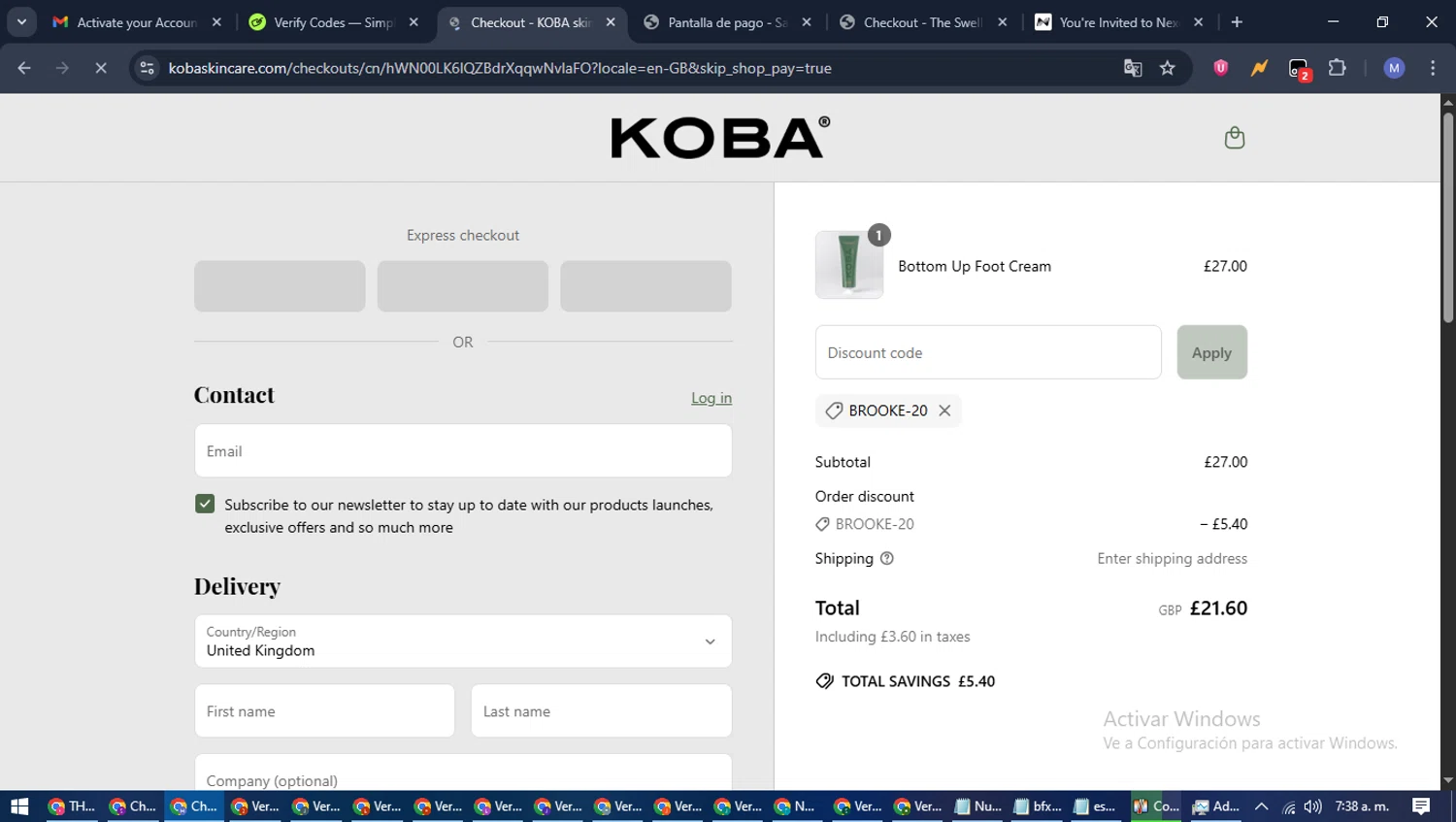Image resolution: width=1456 pixels, height=822 pixels.
Task: Close the Checkout - KOBA skin tab
Action: [x=611, y=21]
